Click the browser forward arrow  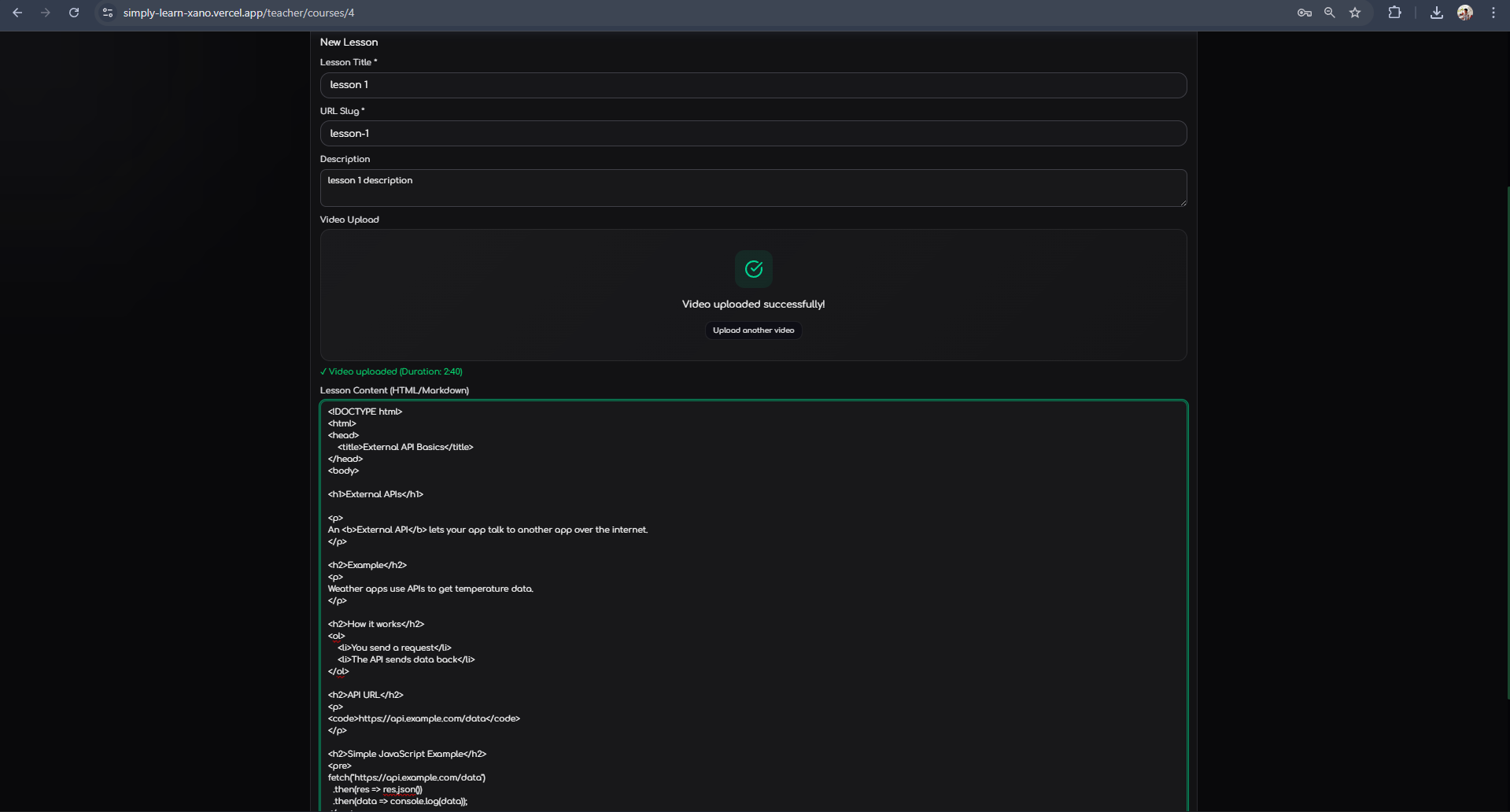46,13
